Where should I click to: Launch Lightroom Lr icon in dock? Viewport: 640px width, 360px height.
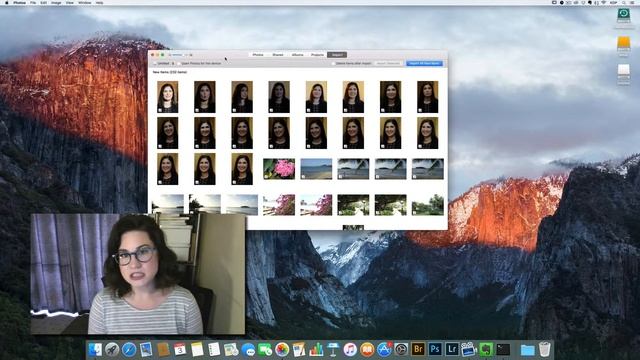pyautogui.click(x=452, y=349)
